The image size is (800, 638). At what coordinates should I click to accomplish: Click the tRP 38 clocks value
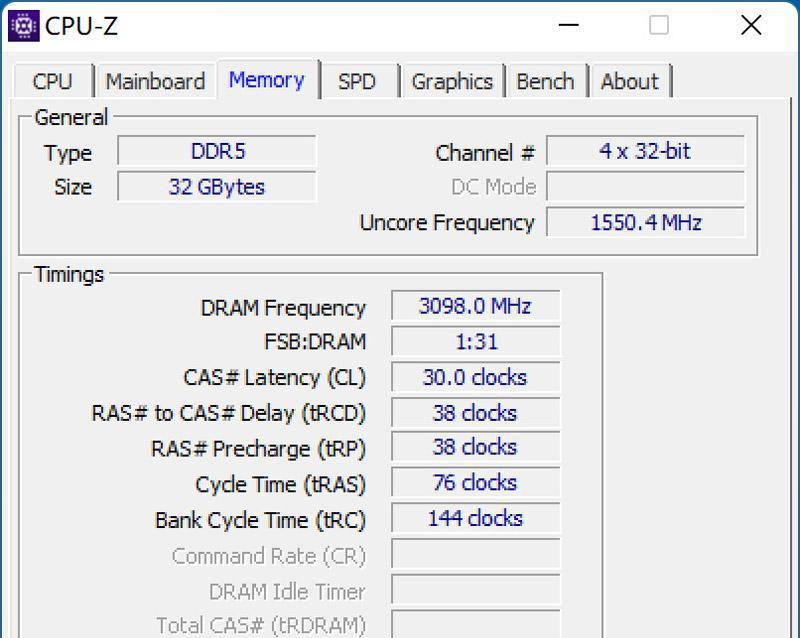point(476,447)
